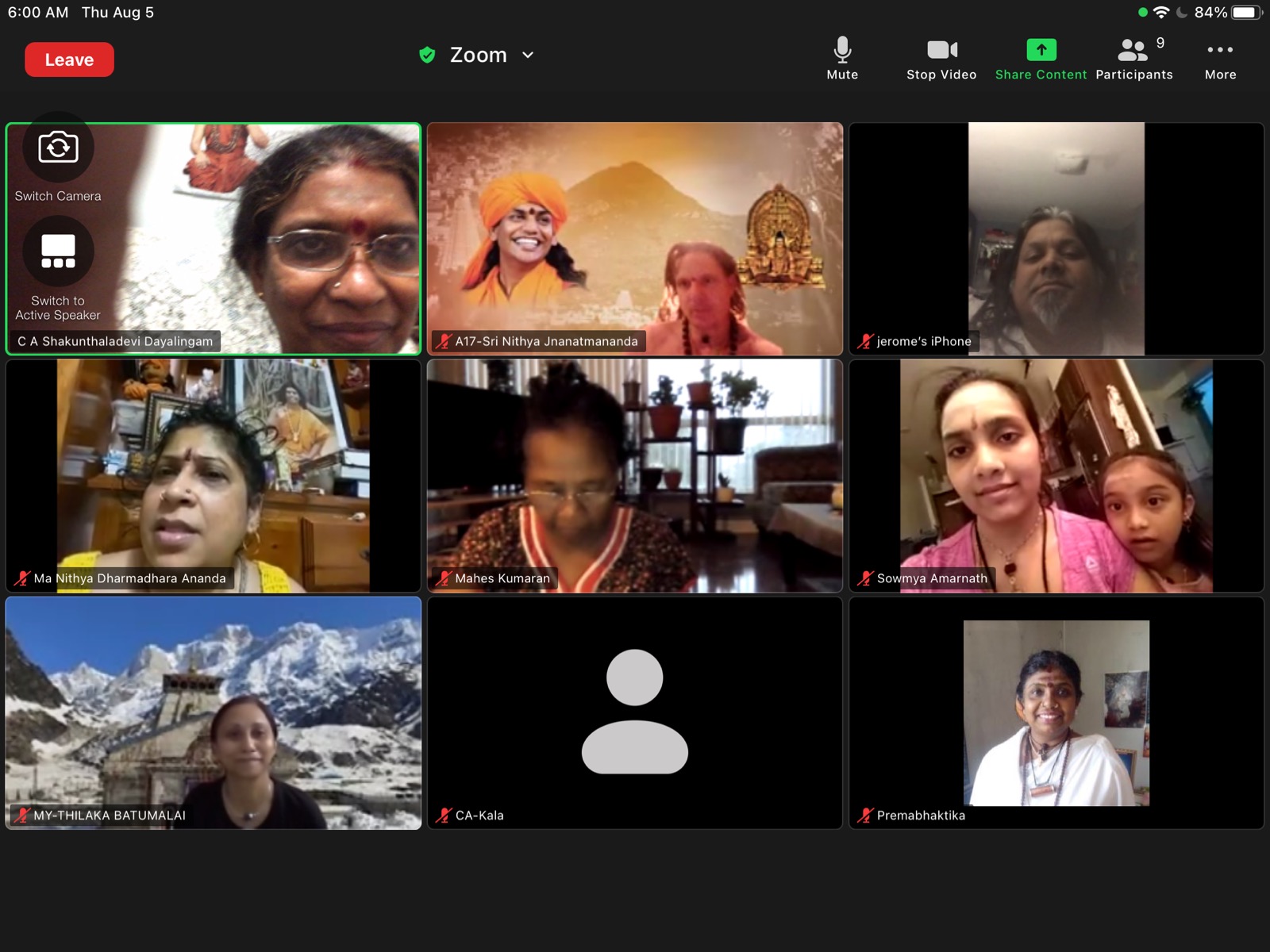This screenshot has height=952, width=1270.
Task: Open the More options menu
Action: point(1220,59)
